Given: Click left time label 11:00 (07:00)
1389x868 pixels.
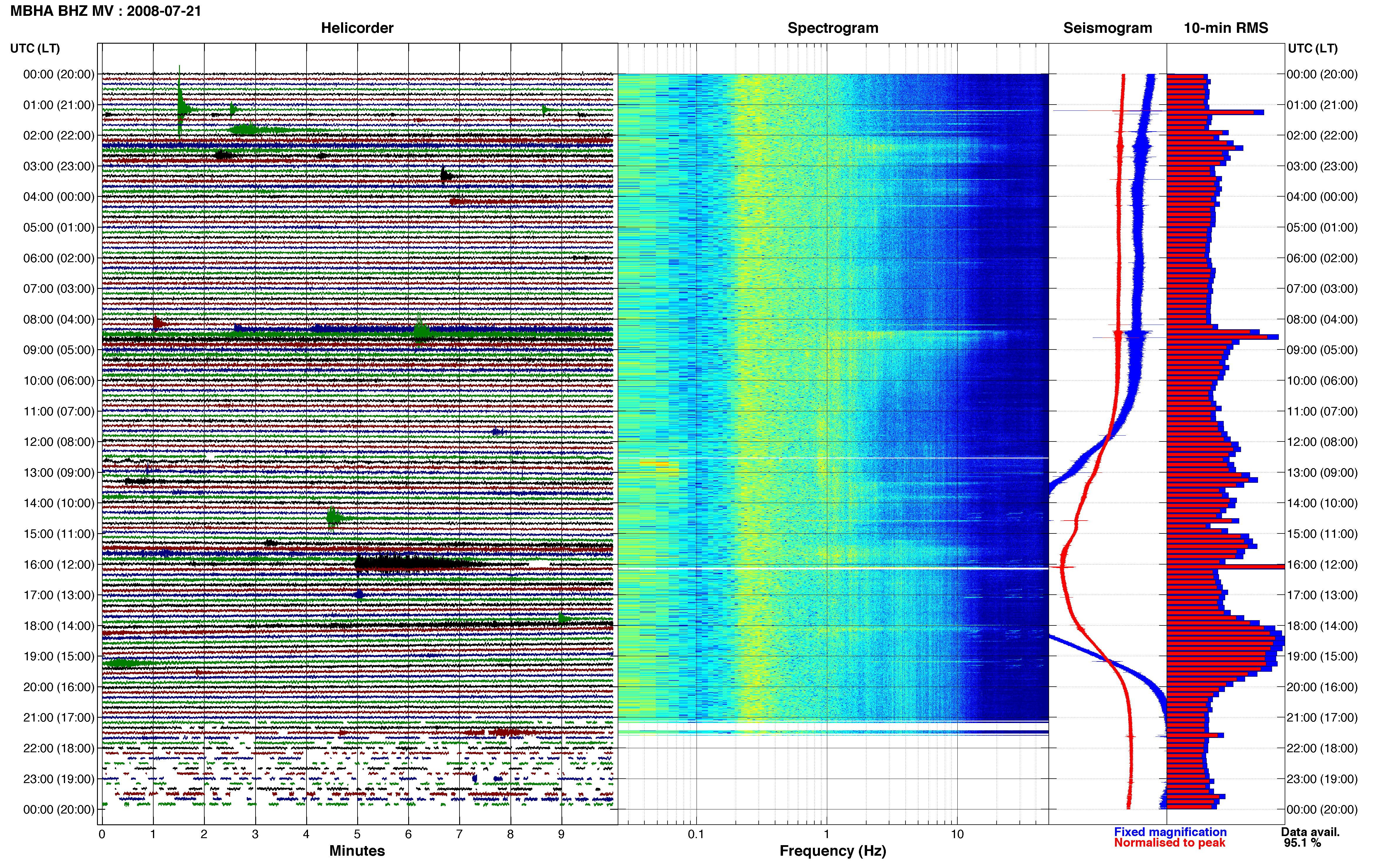Looking at the screenshot, I should pyautogui.click(x=59, y=412).
